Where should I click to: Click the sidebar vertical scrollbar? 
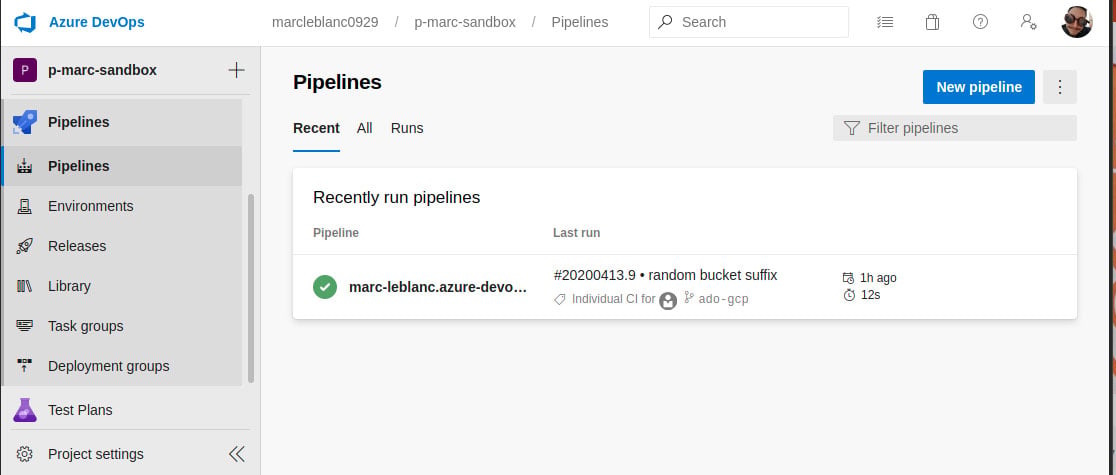pyautogui.click(x=251, y=288)
